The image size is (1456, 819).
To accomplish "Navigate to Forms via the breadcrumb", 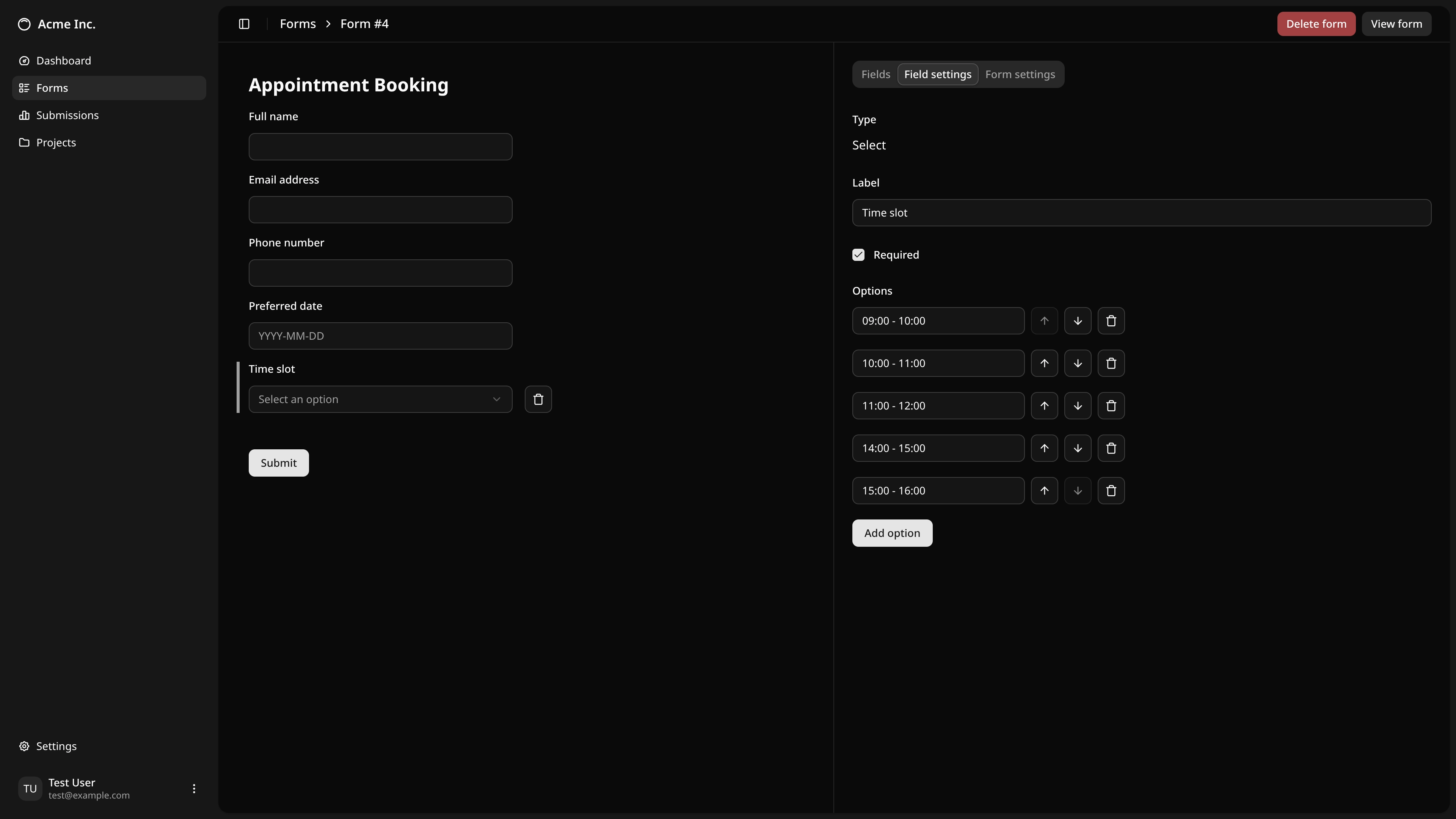I will (297, 24).
